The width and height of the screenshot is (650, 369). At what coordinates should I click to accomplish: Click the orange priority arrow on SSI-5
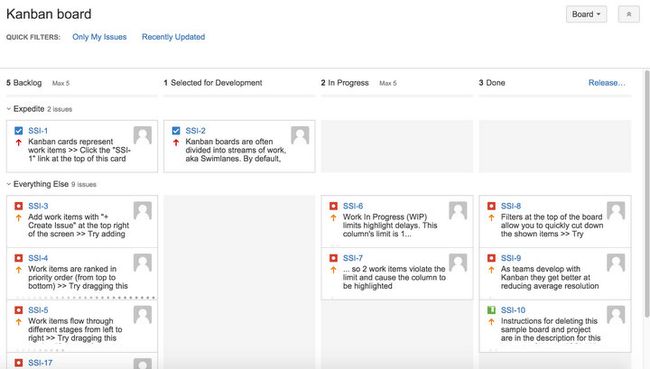click(x=18, y=322)
